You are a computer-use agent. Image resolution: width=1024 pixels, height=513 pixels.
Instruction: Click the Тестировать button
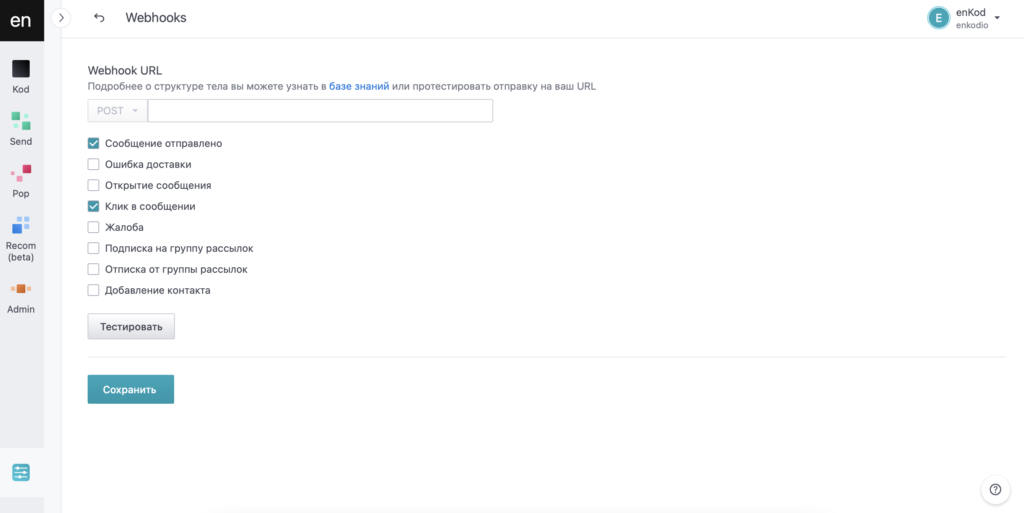click(x=131, y=327)
